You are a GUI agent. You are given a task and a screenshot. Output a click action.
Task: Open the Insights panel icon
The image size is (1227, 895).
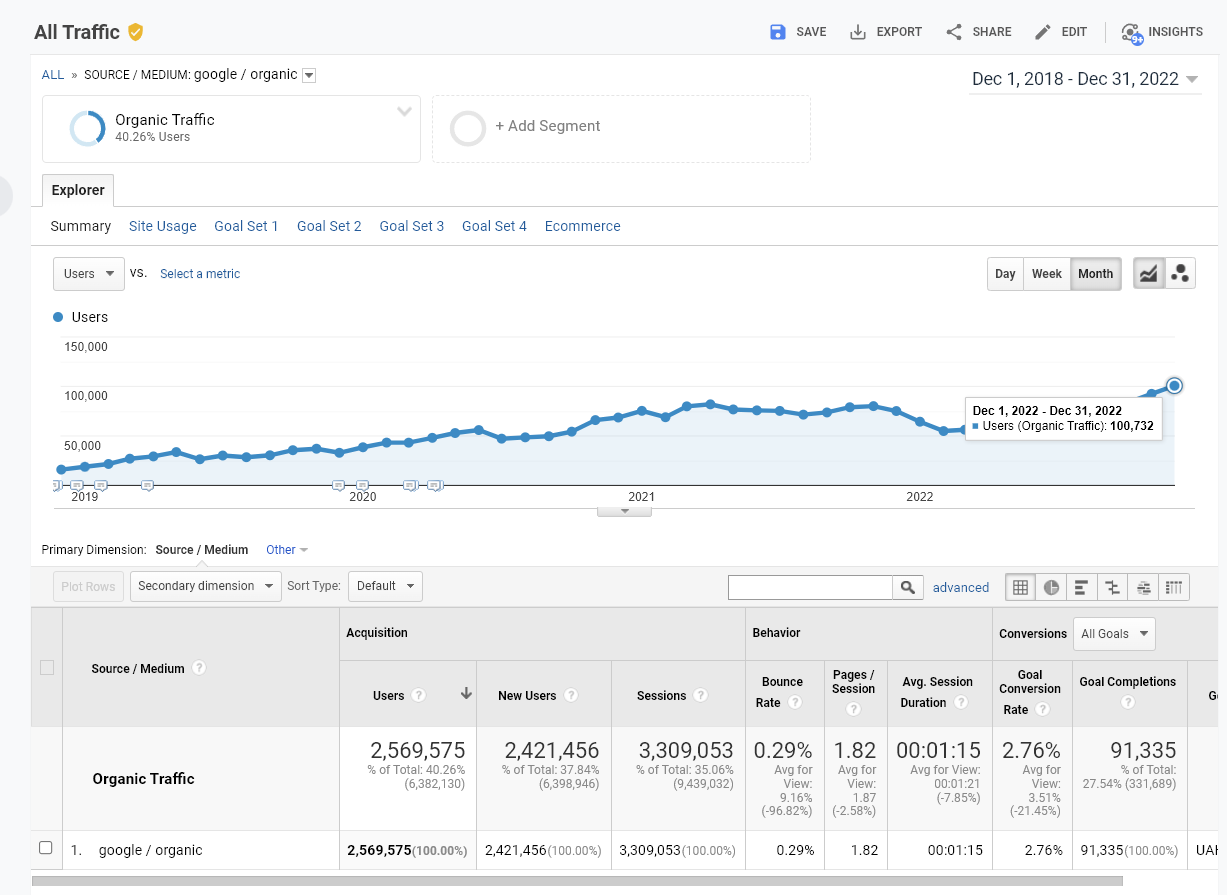[x=1132, y=32]
